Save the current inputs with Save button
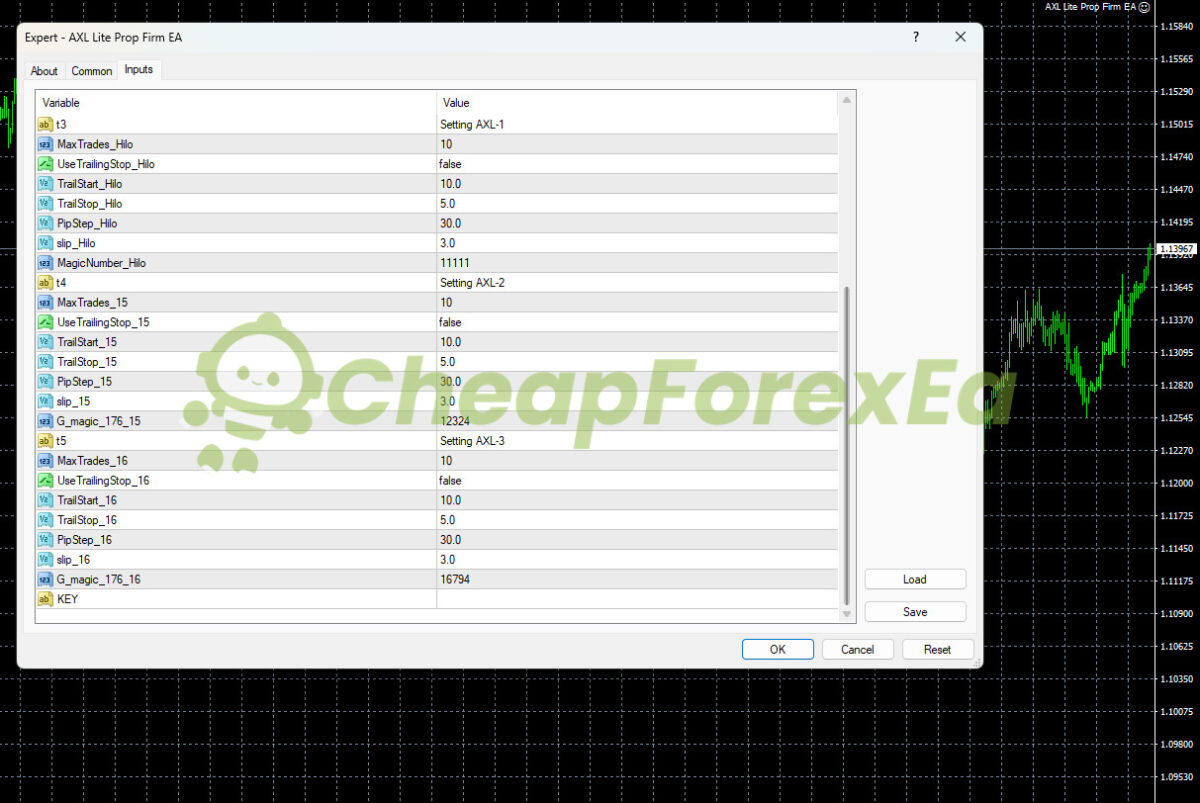This screenshot has height=803, width=1200. [x=915, y=612]
